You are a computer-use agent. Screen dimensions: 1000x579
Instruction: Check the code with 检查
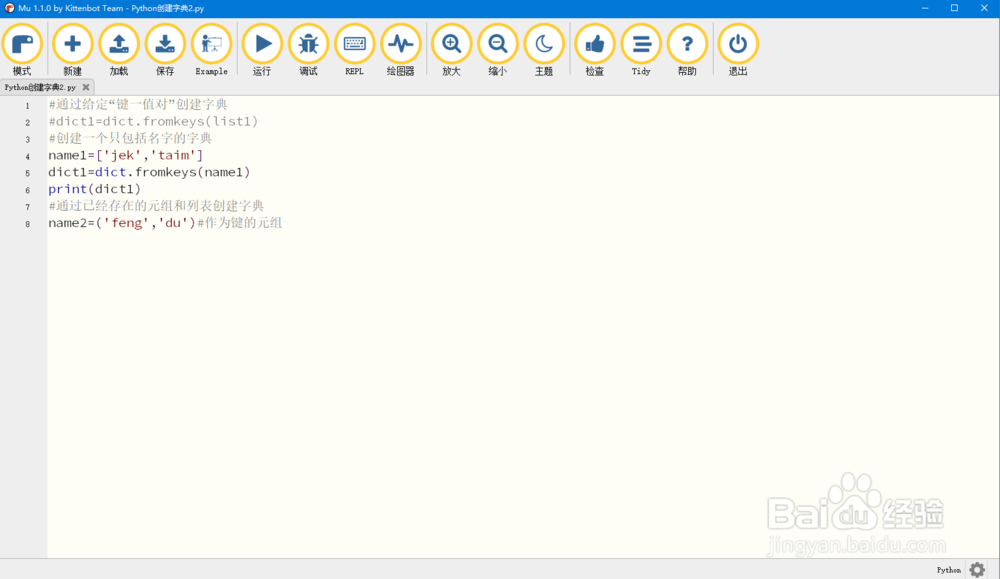(594, 44)
